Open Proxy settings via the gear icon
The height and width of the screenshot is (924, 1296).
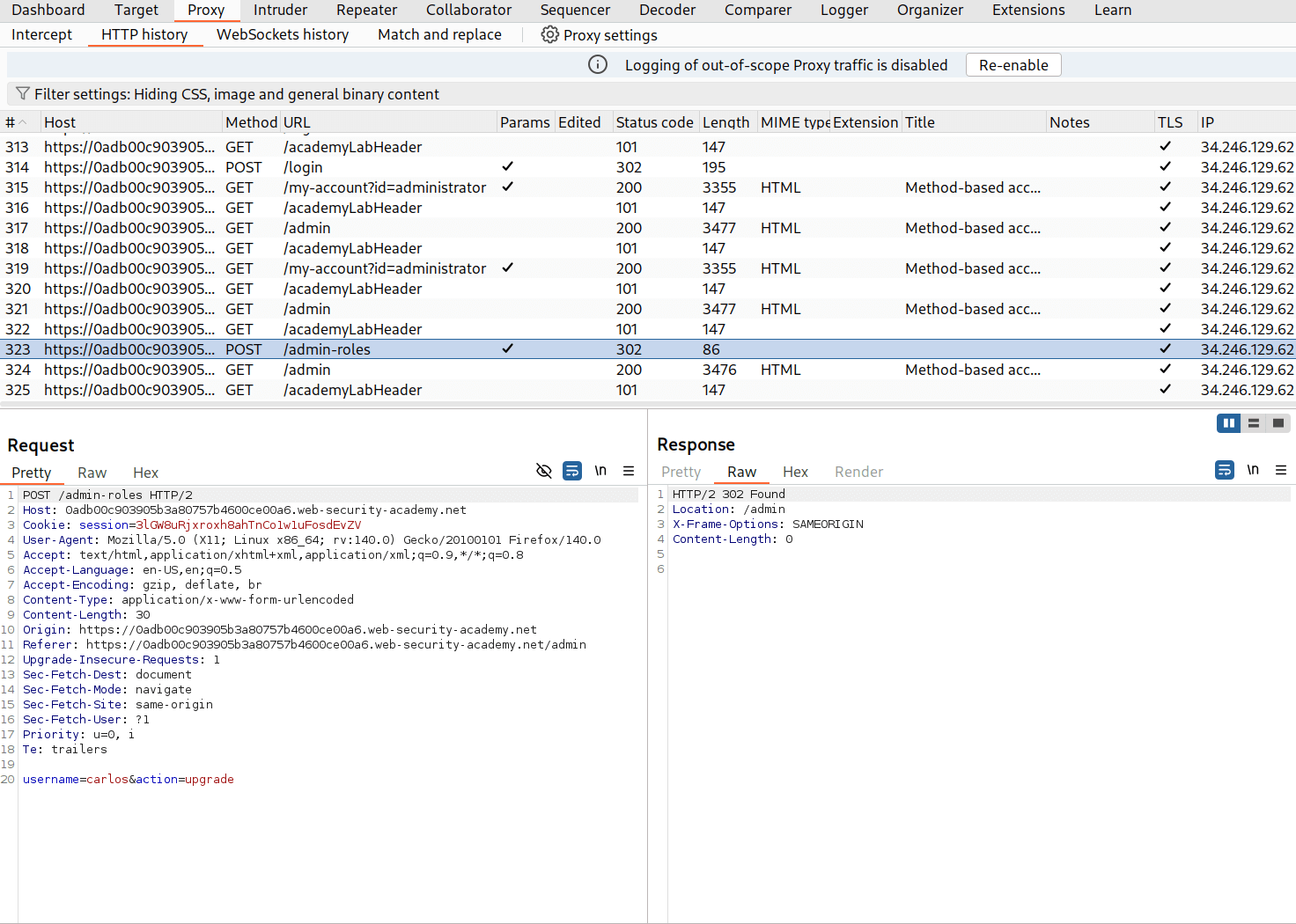pos(550,34)
